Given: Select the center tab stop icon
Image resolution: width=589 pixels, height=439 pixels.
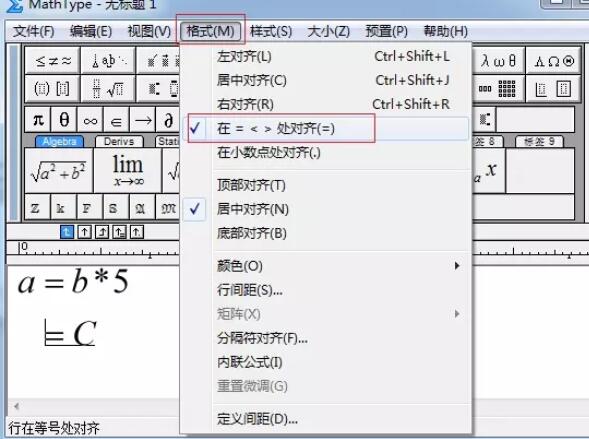Looking at the screenshot, I should tap(85, 232).
